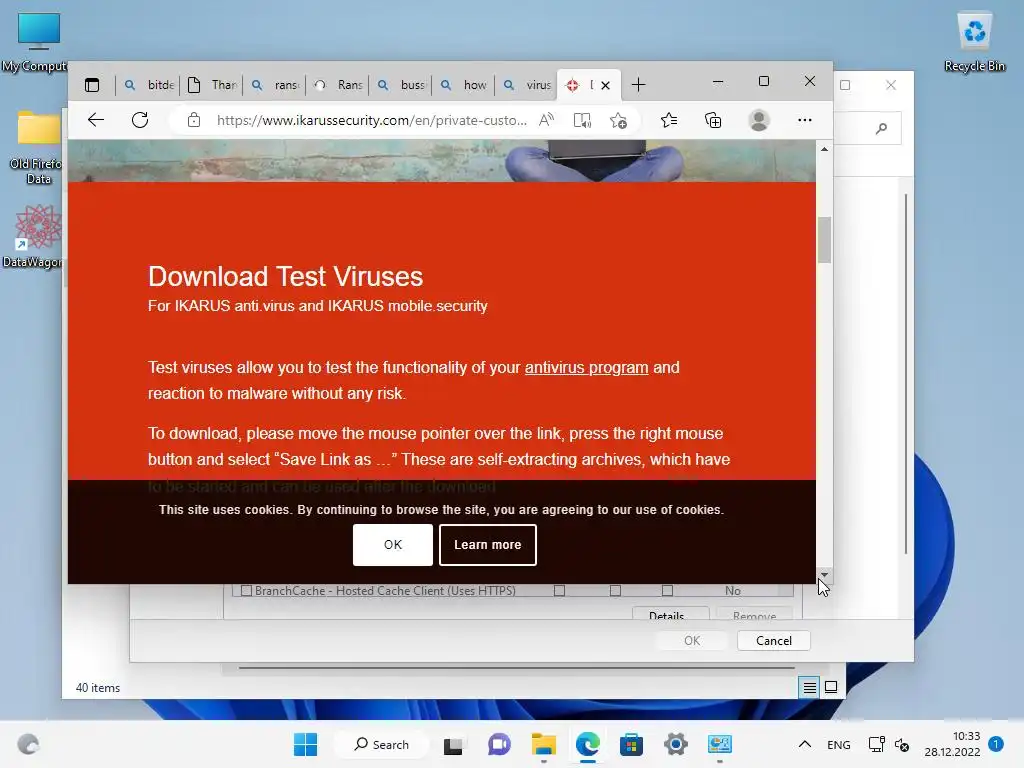This screenshot has width=1024, height=768.
Task: Click Details button in the firewall dialog
Action: tap(670, 614)
